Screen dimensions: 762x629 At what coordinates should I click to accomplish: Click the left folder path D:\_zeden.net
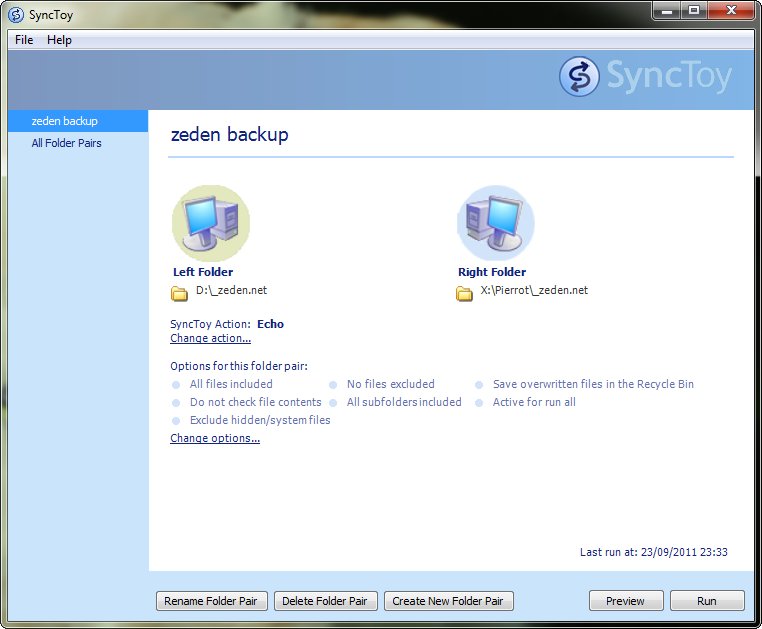pos(231,291)
